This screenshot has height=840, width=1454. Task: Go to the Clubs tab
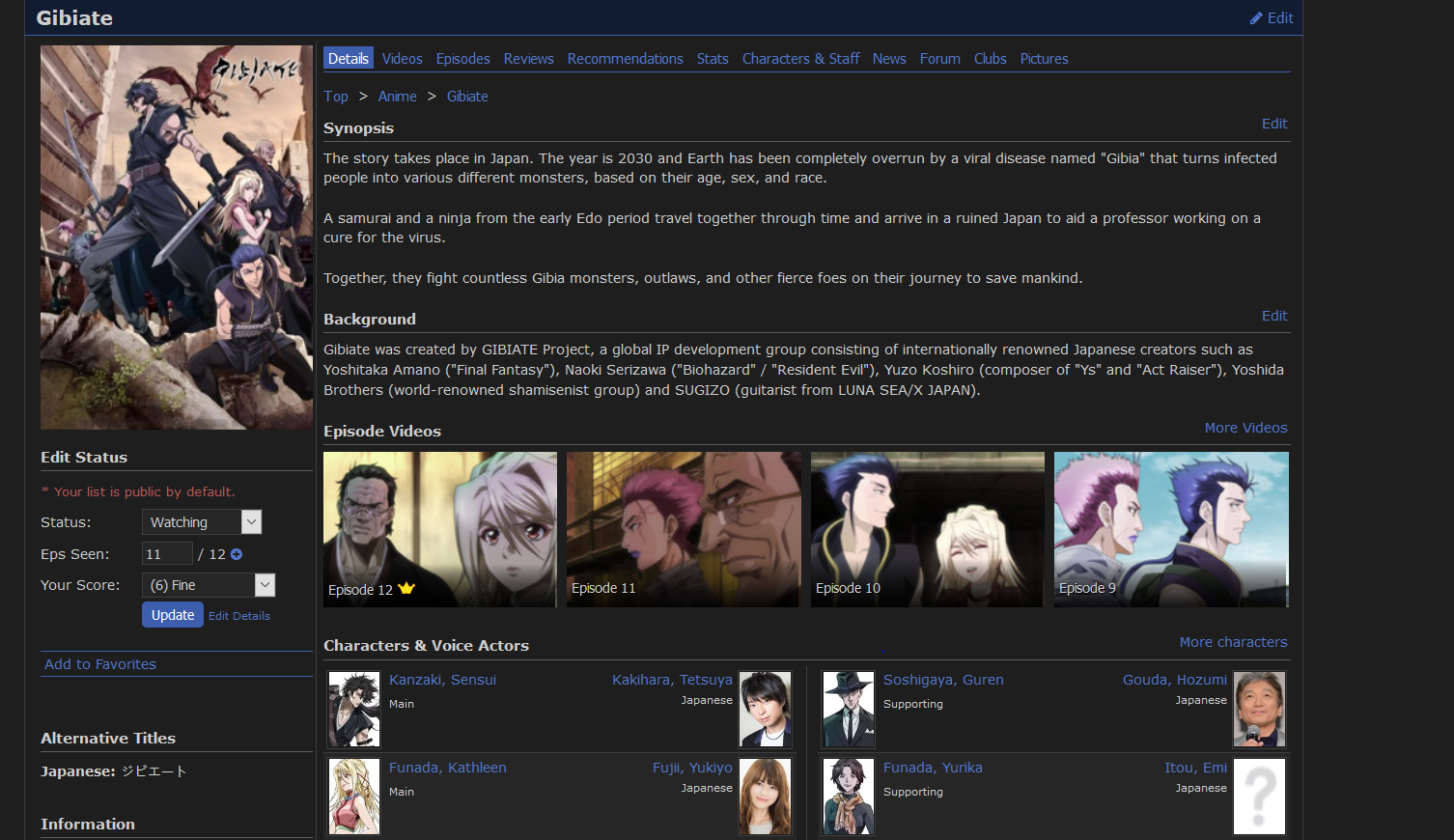click(991, 59)
